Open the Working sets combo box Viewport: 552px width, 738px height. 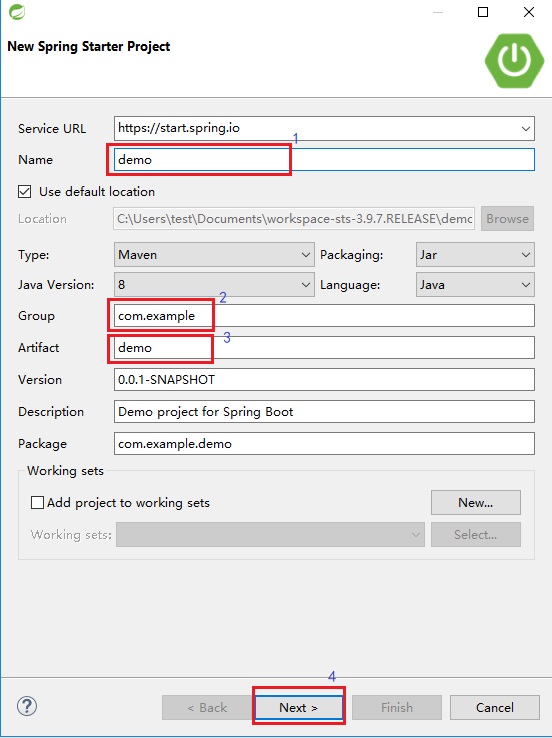tap(270, 535)
